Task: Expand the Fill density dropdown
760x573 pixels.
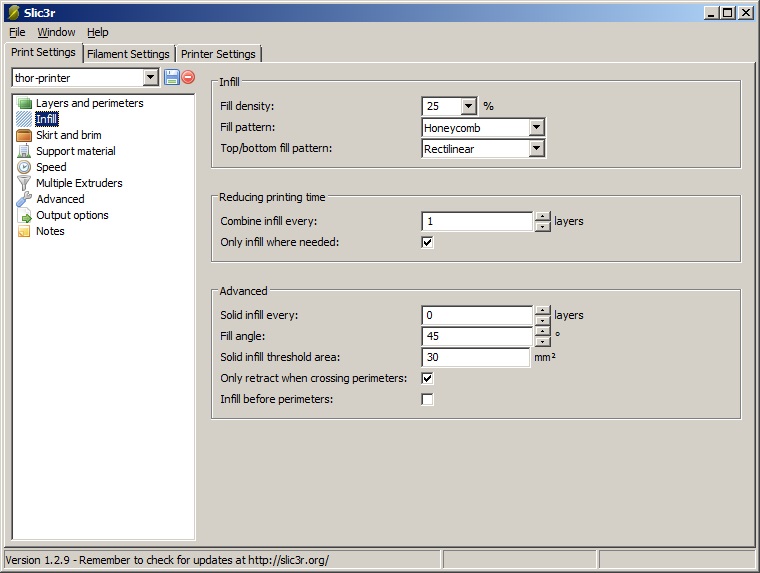Action: pyautogui.click(x=468, y=106)
